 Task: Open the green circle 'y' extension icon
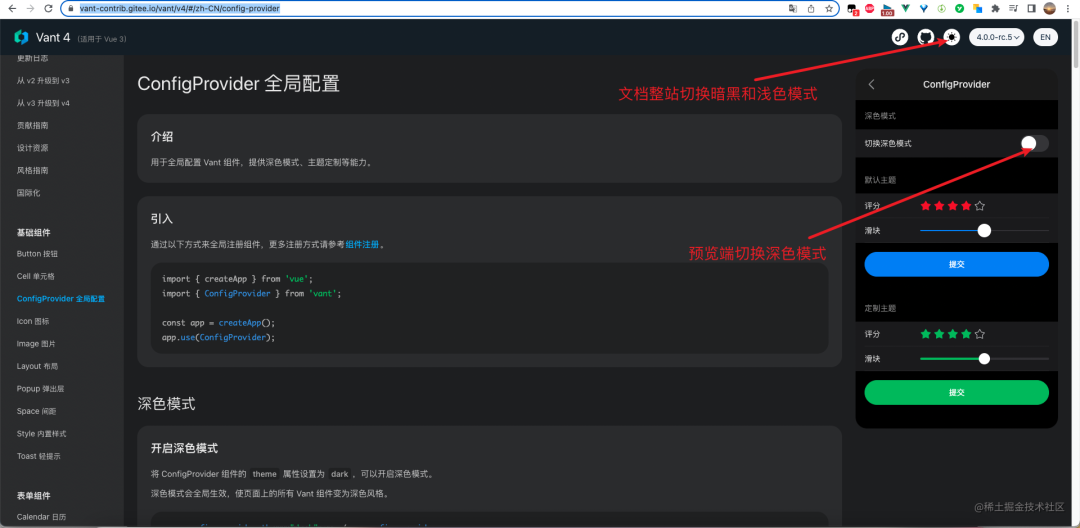pyautogui.click(x=959, y=8)
